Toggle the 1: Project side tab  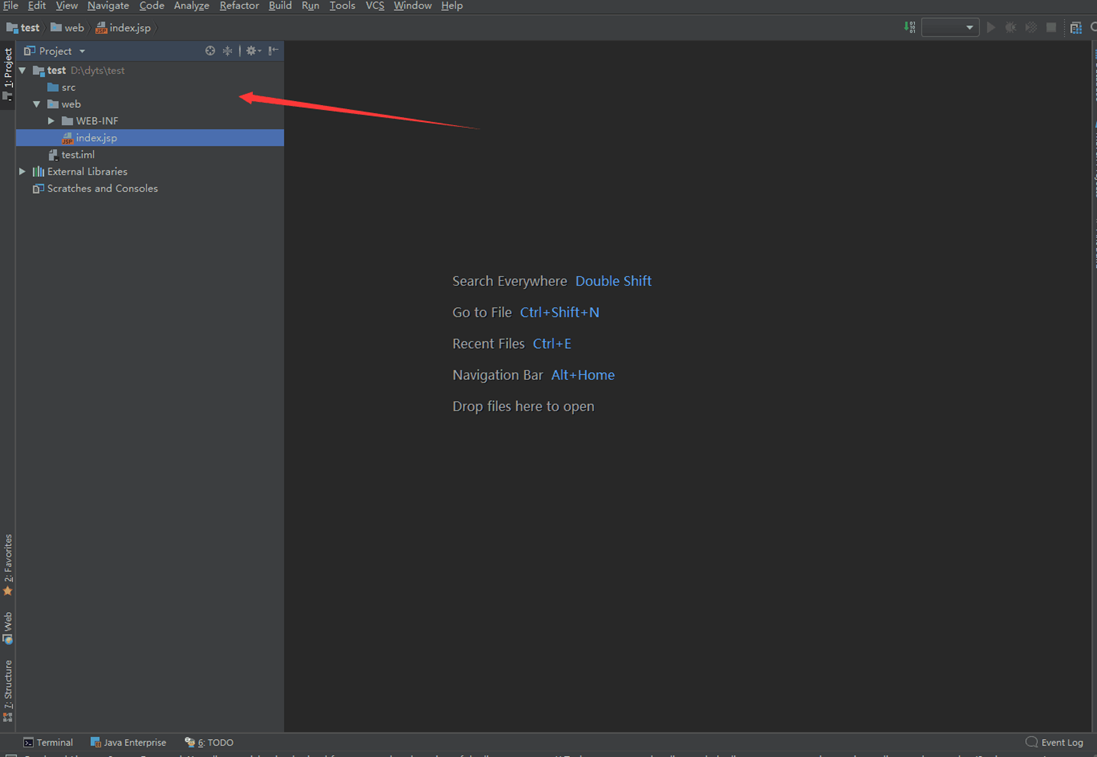tap(8, 73)
